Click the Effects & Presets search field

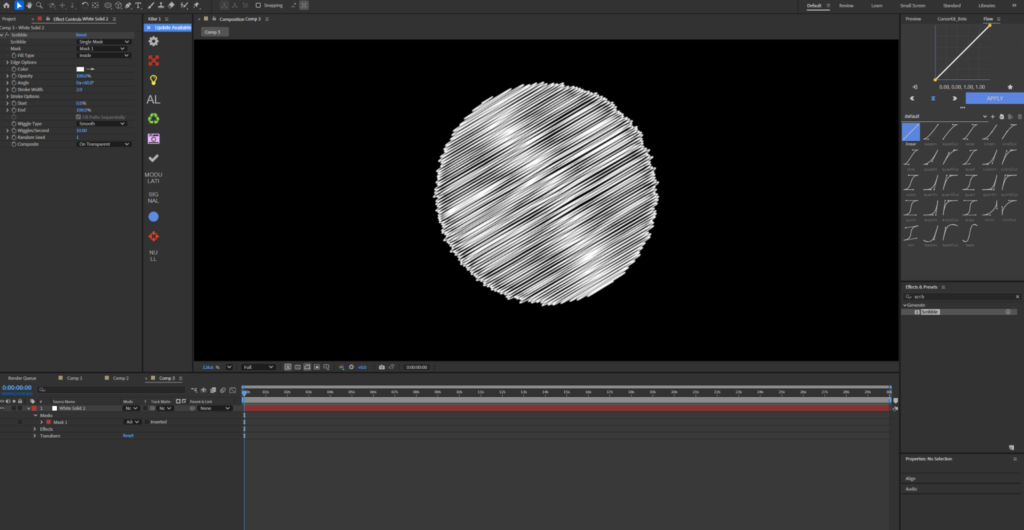point(962,296)
